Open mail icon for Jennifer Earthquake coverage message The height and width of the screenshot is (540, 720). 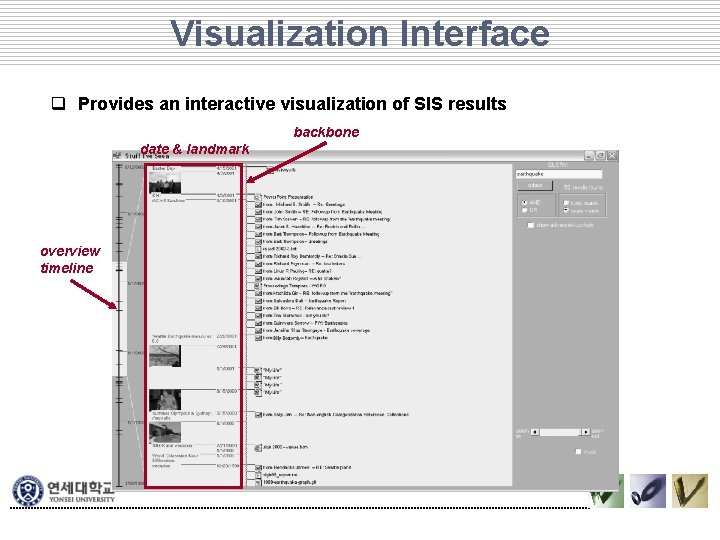pos(259,331)
